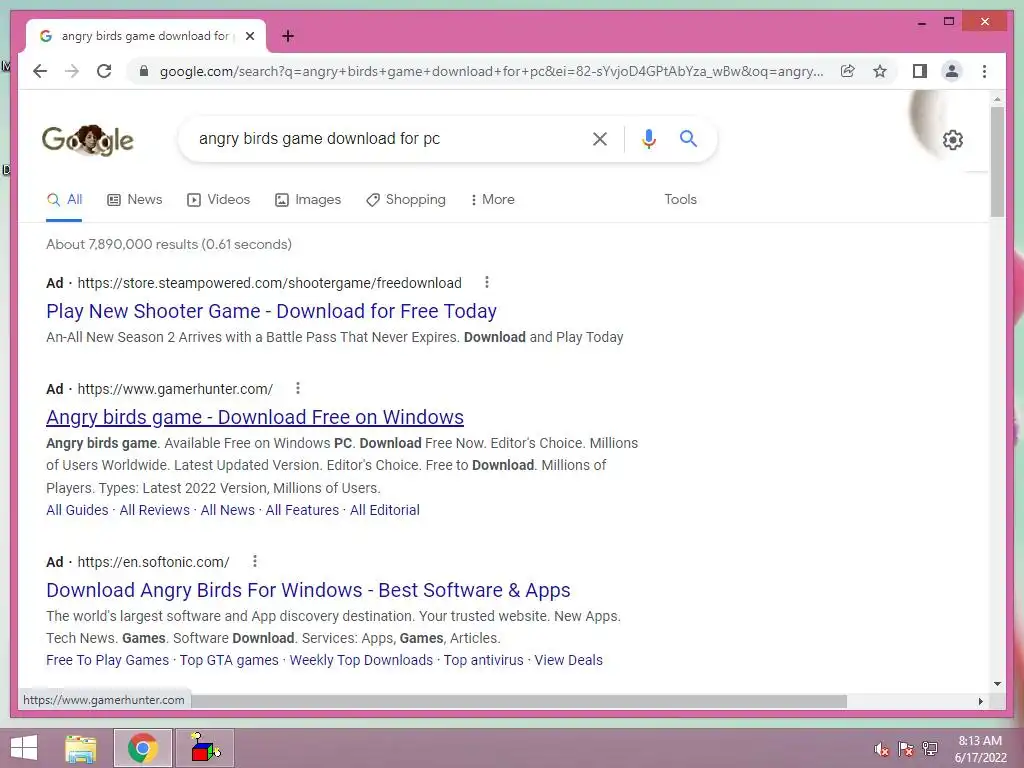Viewport: 1024px width, 768px height.
Task: Open a new browser tab
Action: pyautogui.click(x=288, y=37)
